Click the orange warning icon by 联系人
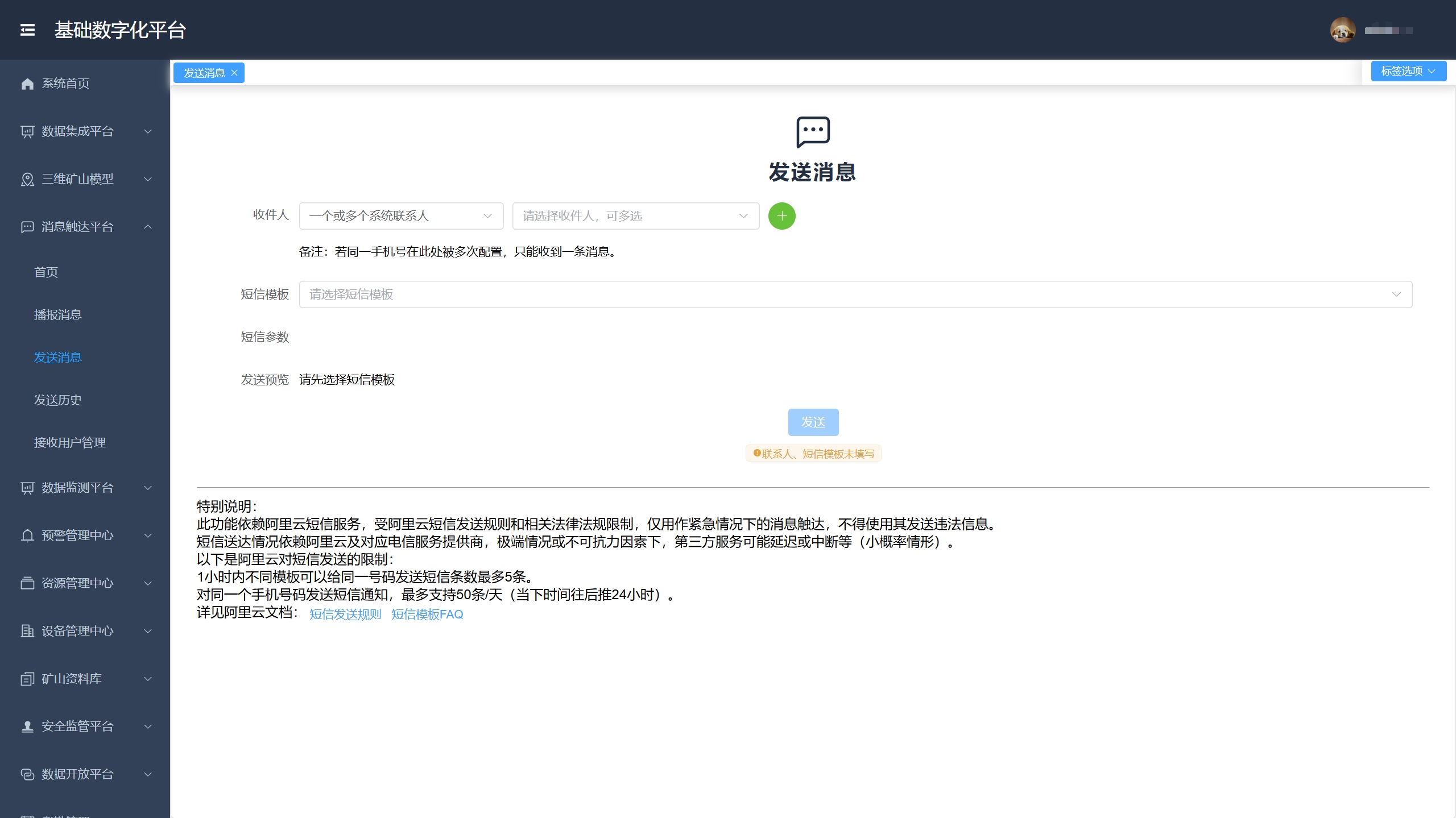 [x=757, y=453]
